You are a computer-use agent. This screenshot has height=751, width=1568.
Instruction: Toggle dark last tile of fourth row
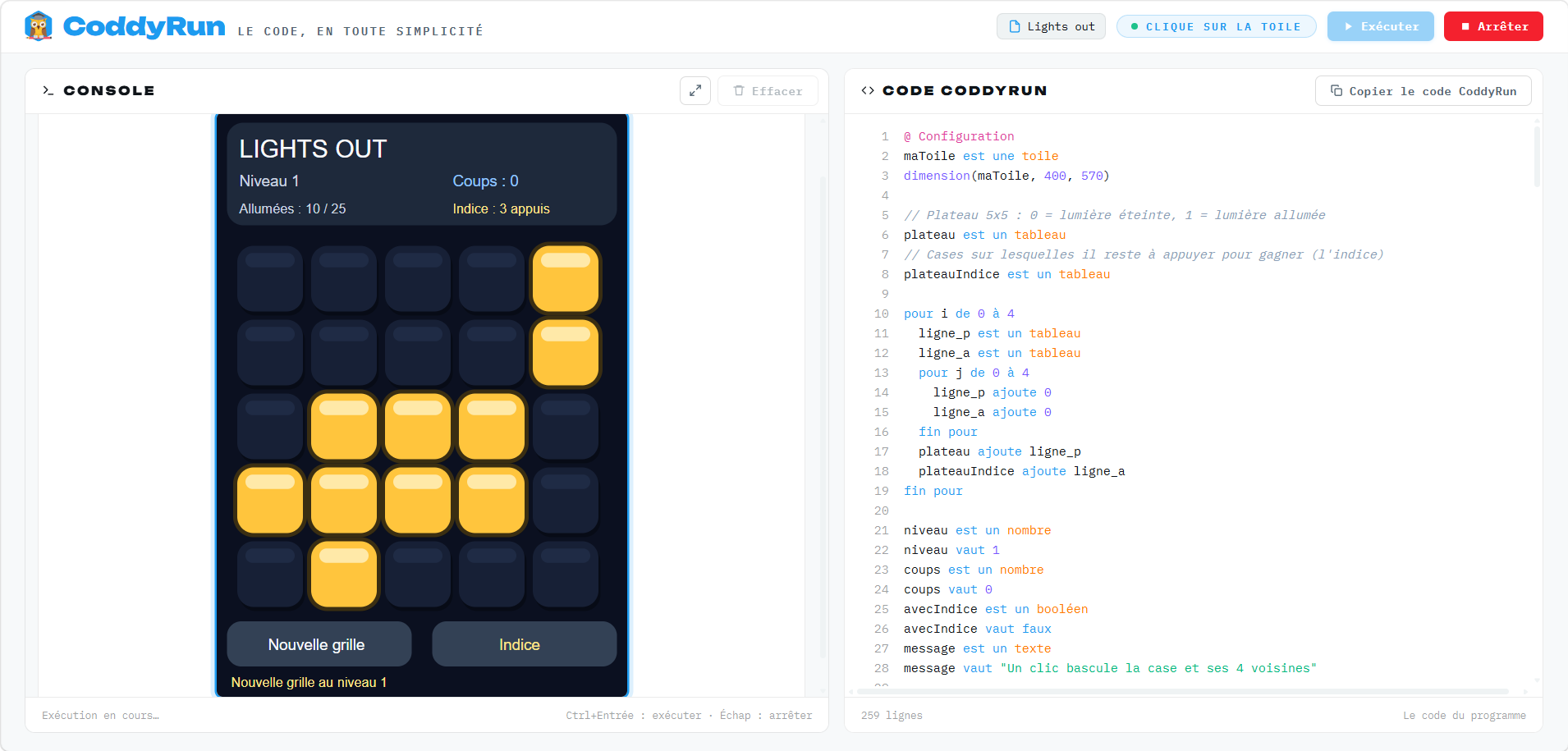tap(566, 501)
